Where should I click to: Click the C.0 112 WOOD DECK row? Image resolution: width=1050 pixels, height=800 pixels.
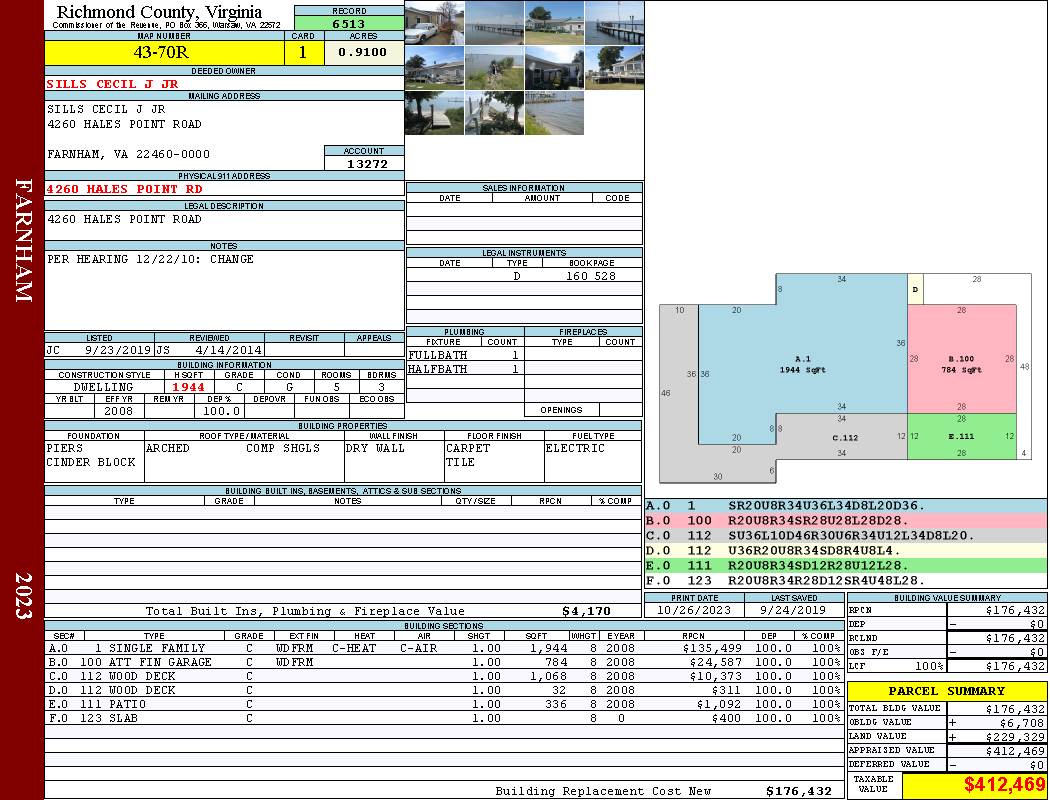(444, 676)
